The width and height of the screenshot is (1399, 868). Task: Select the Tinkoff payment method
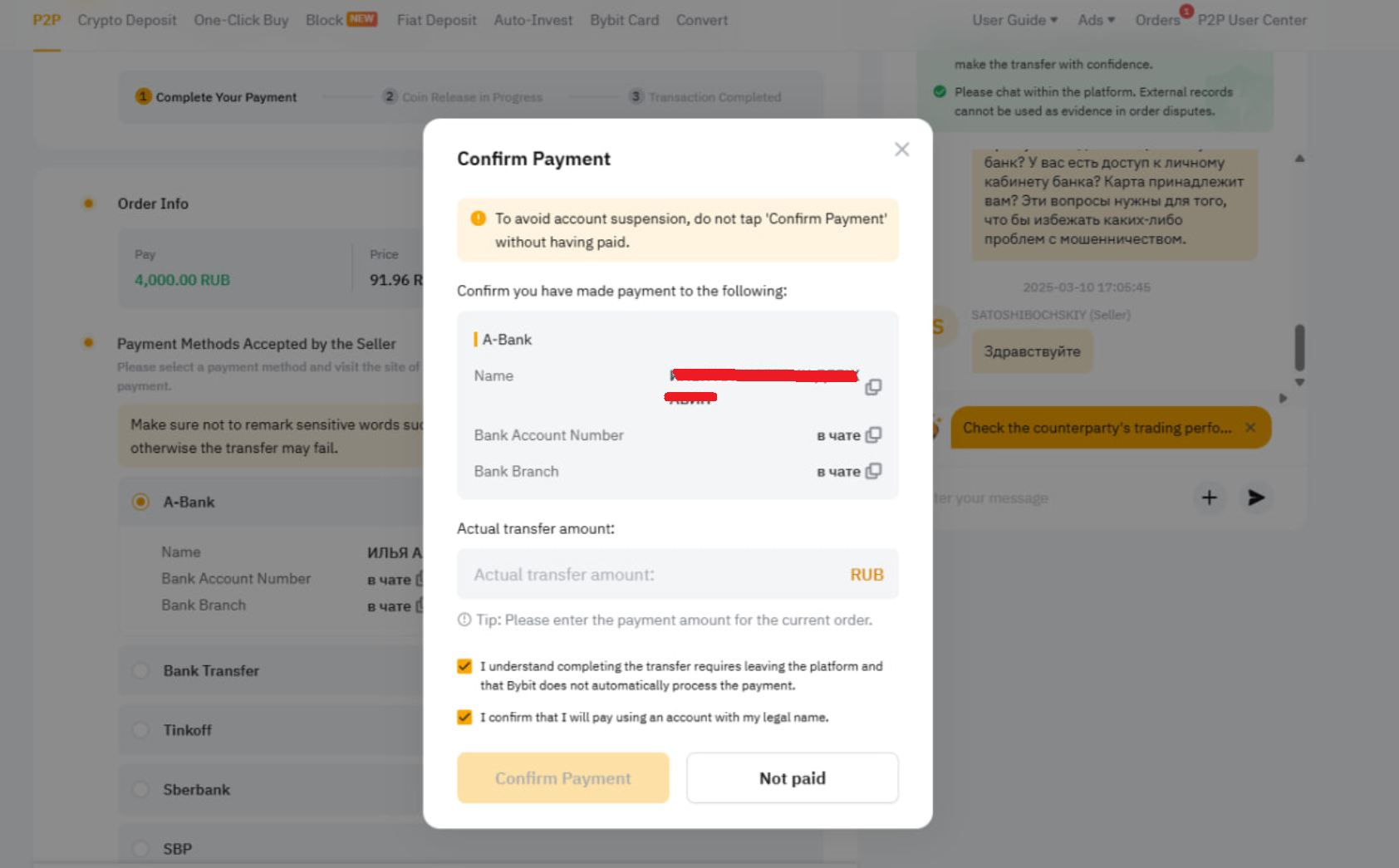click(141, 730)
